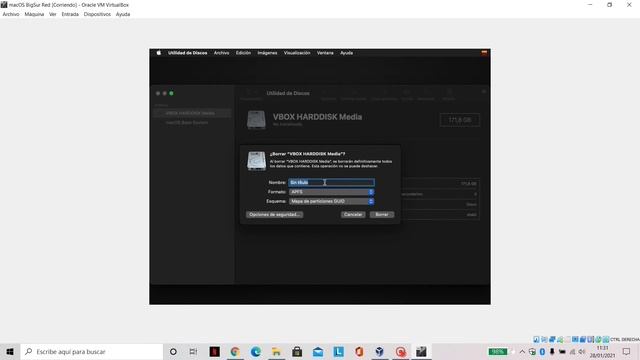Open Microsoft Office from the taskbar

[359, 351]
